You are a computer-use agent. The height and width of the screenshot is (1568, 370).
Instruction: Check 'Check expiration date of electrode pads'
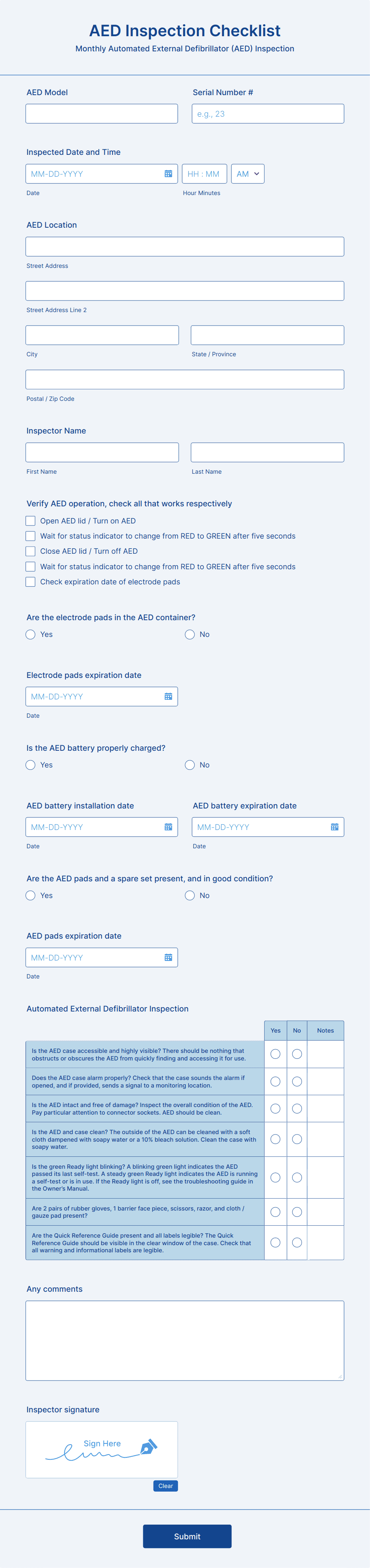click(30, 582)
